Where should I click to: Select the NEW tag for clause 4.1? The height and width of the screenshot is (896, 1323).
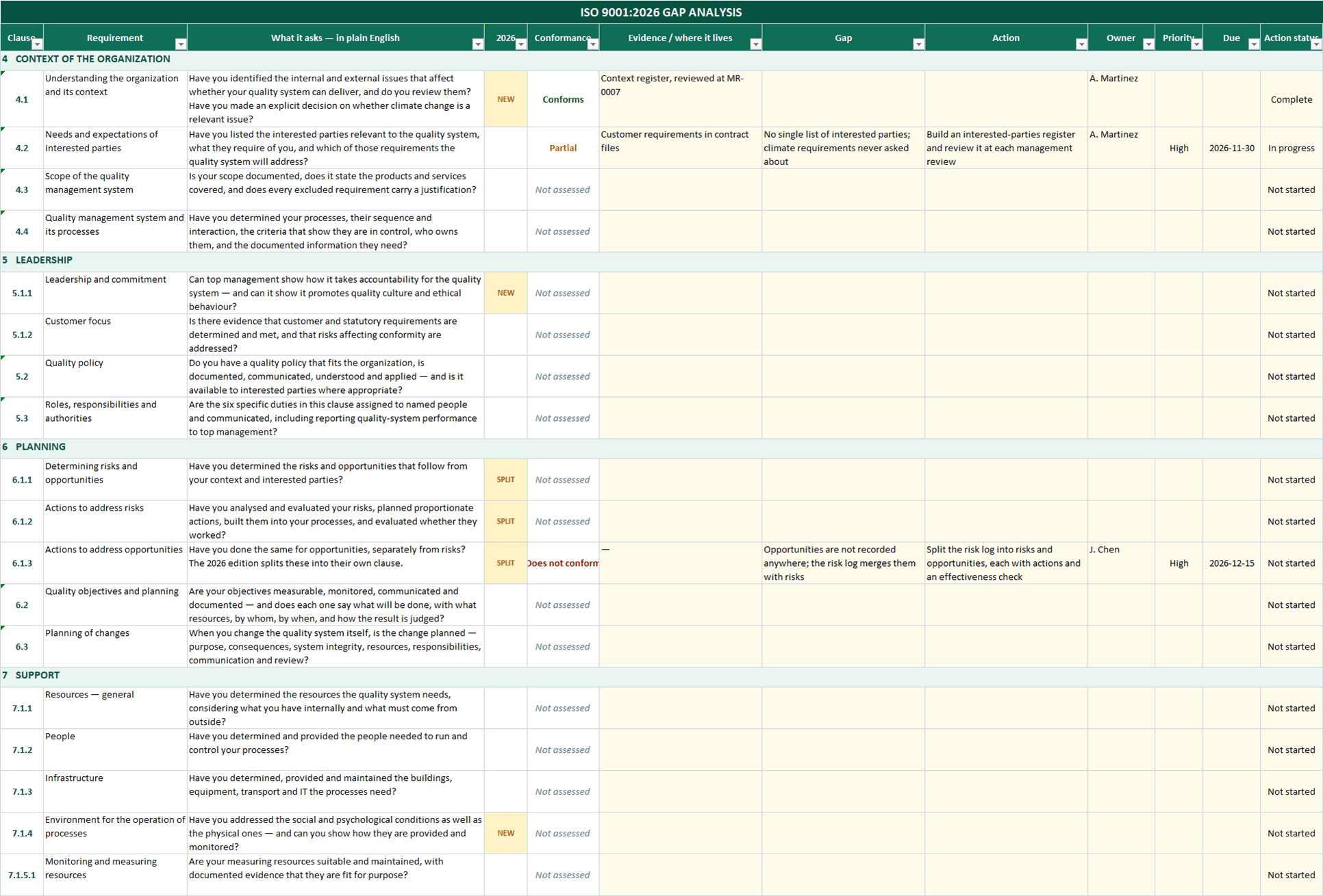coord(506,99)
